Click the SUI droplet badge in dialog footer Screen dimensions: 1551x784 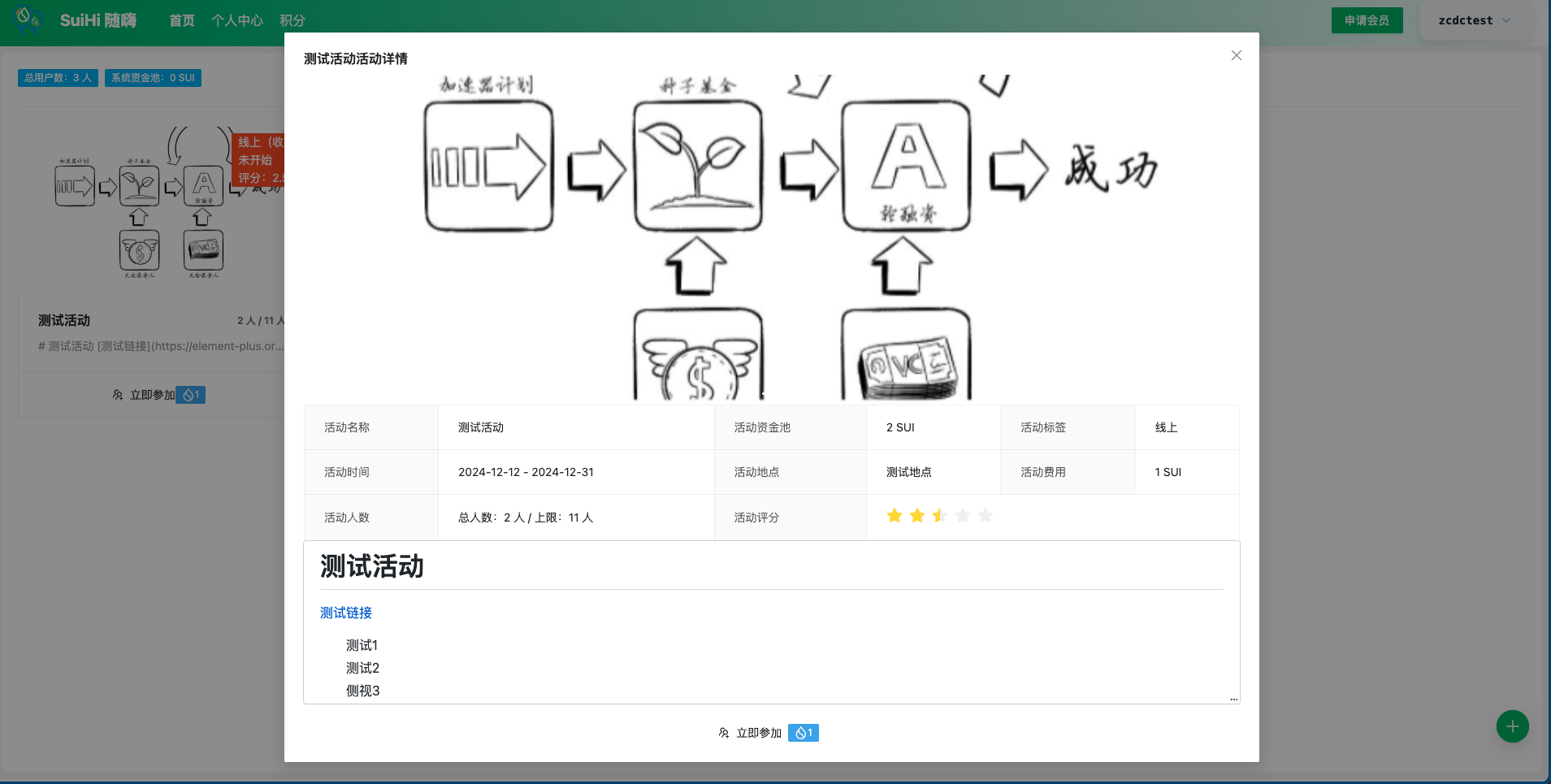click(804, 733)
